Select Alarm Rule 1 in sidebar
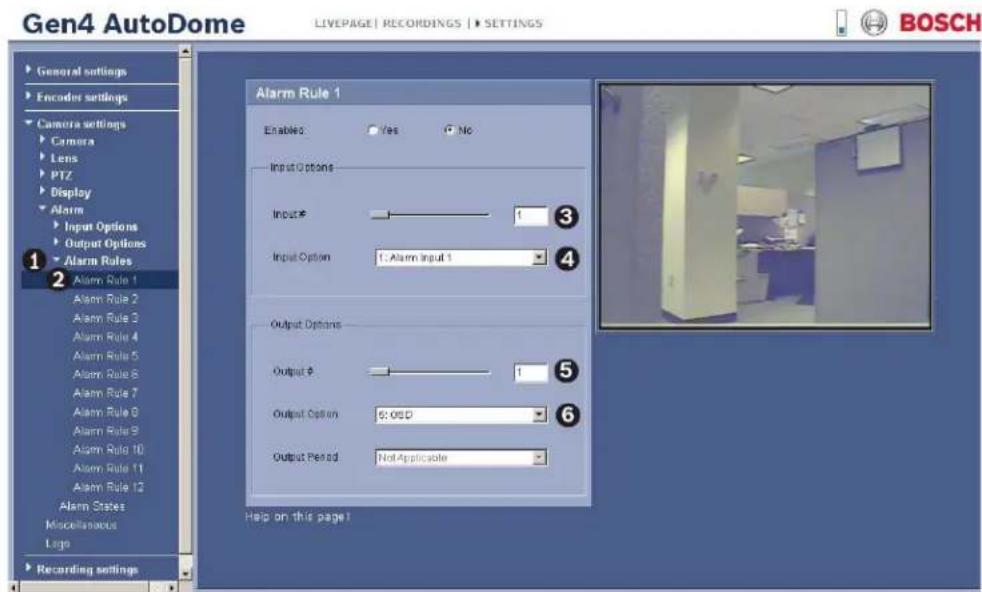 (105, 280)
